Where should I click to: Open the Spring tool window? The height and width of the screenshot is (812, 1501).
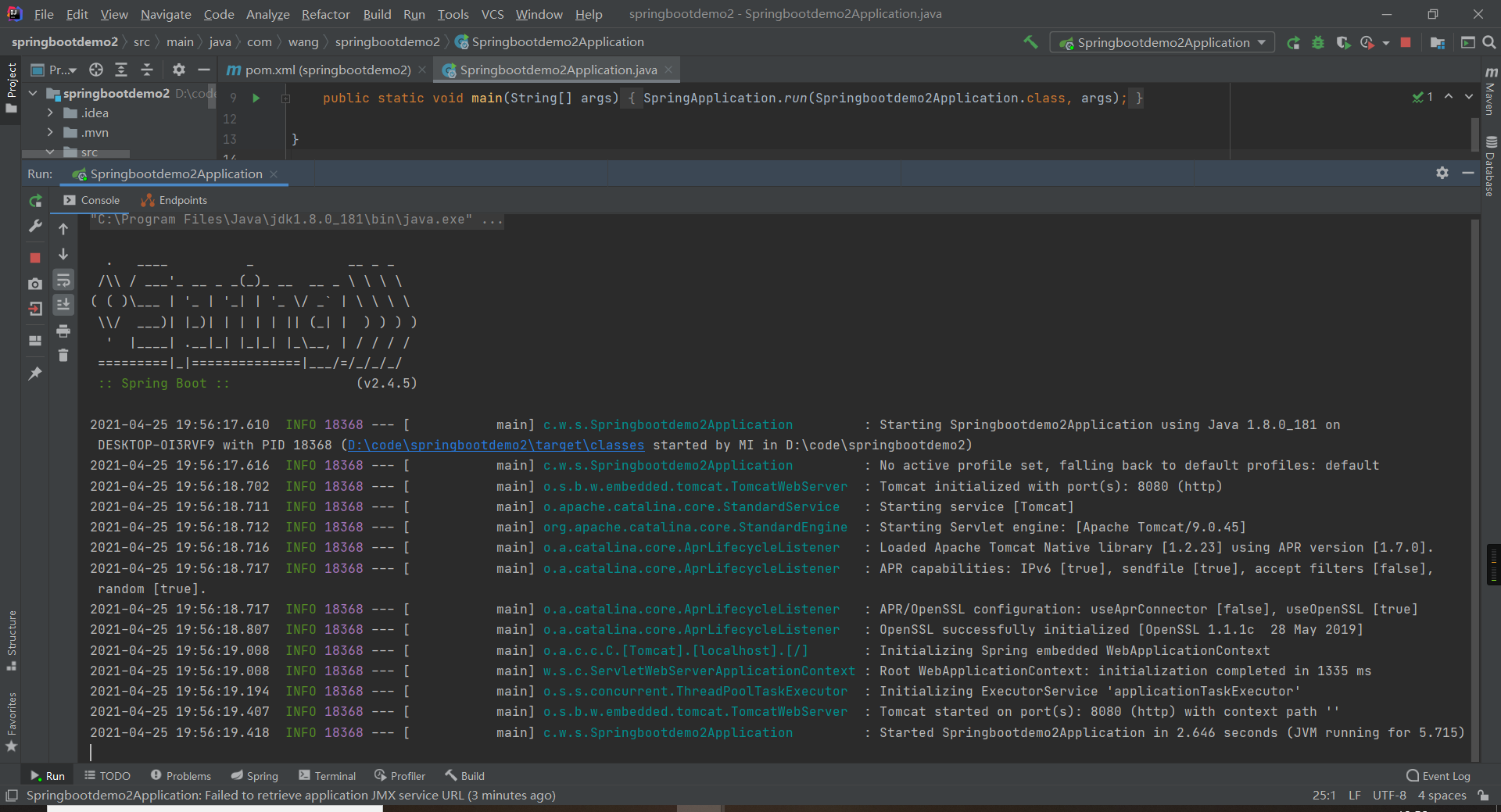tap(255, 776)
